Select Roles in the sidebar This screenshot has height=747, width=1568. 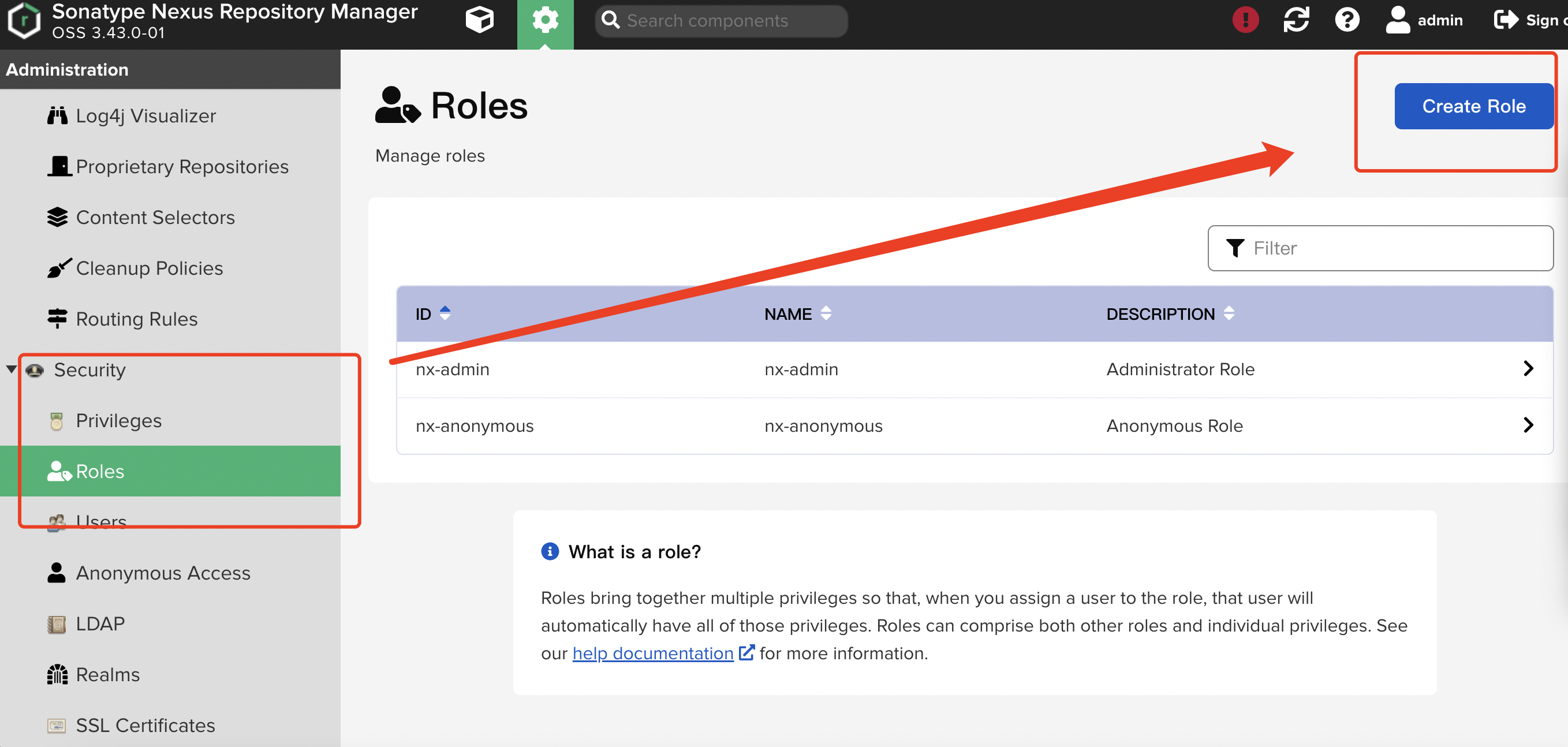170,471
